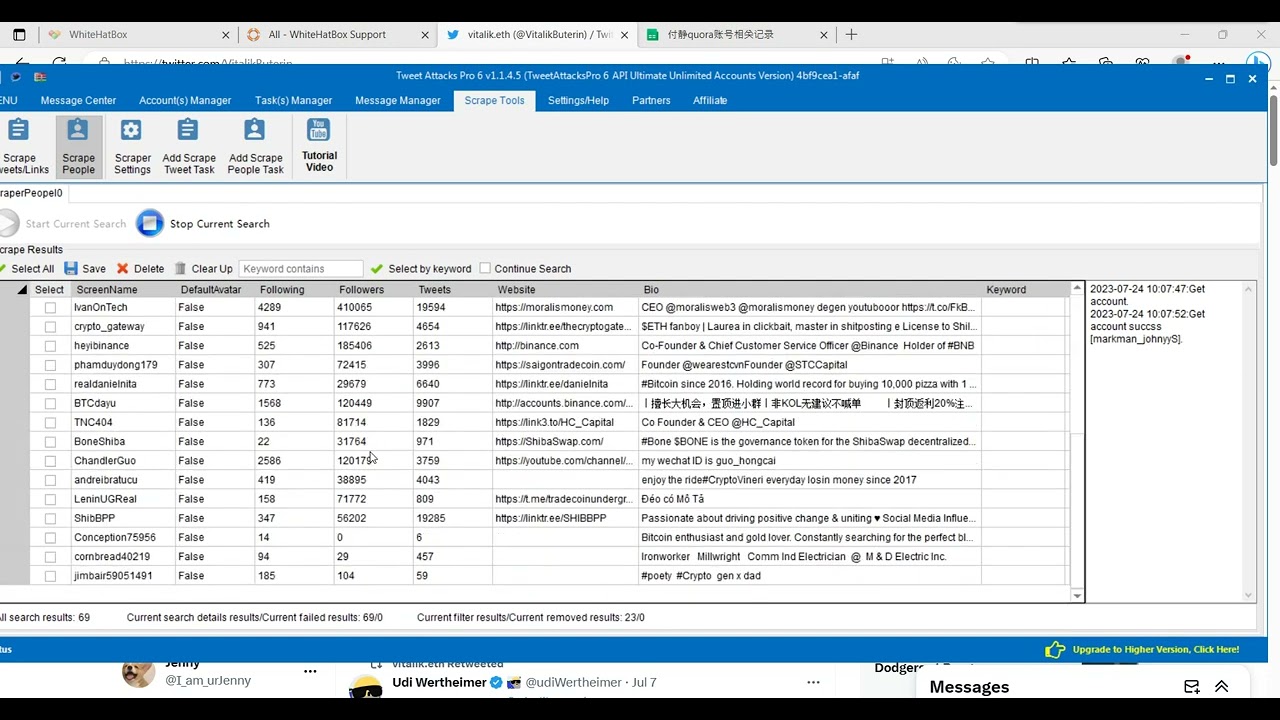Viewport: 1280px width, 720px height.
Task: Click the Keyword contains input field
Action: coord(301,268)
